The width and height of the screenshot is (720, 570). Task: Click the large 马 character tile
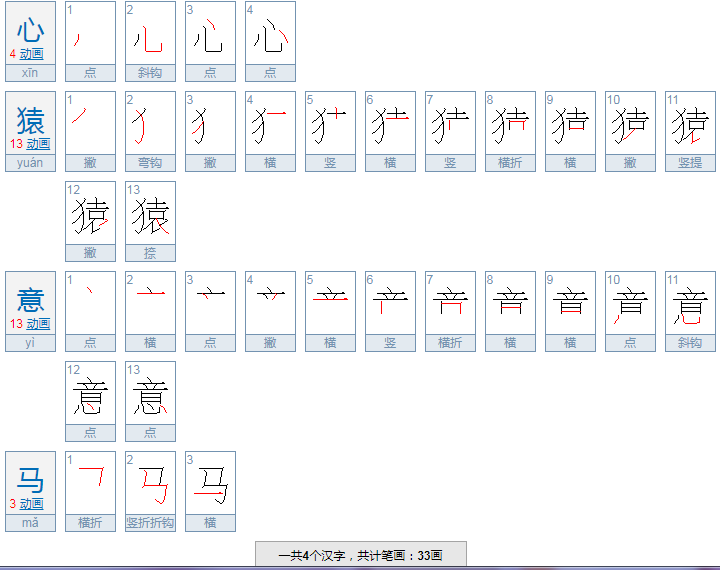coord(30,480)
